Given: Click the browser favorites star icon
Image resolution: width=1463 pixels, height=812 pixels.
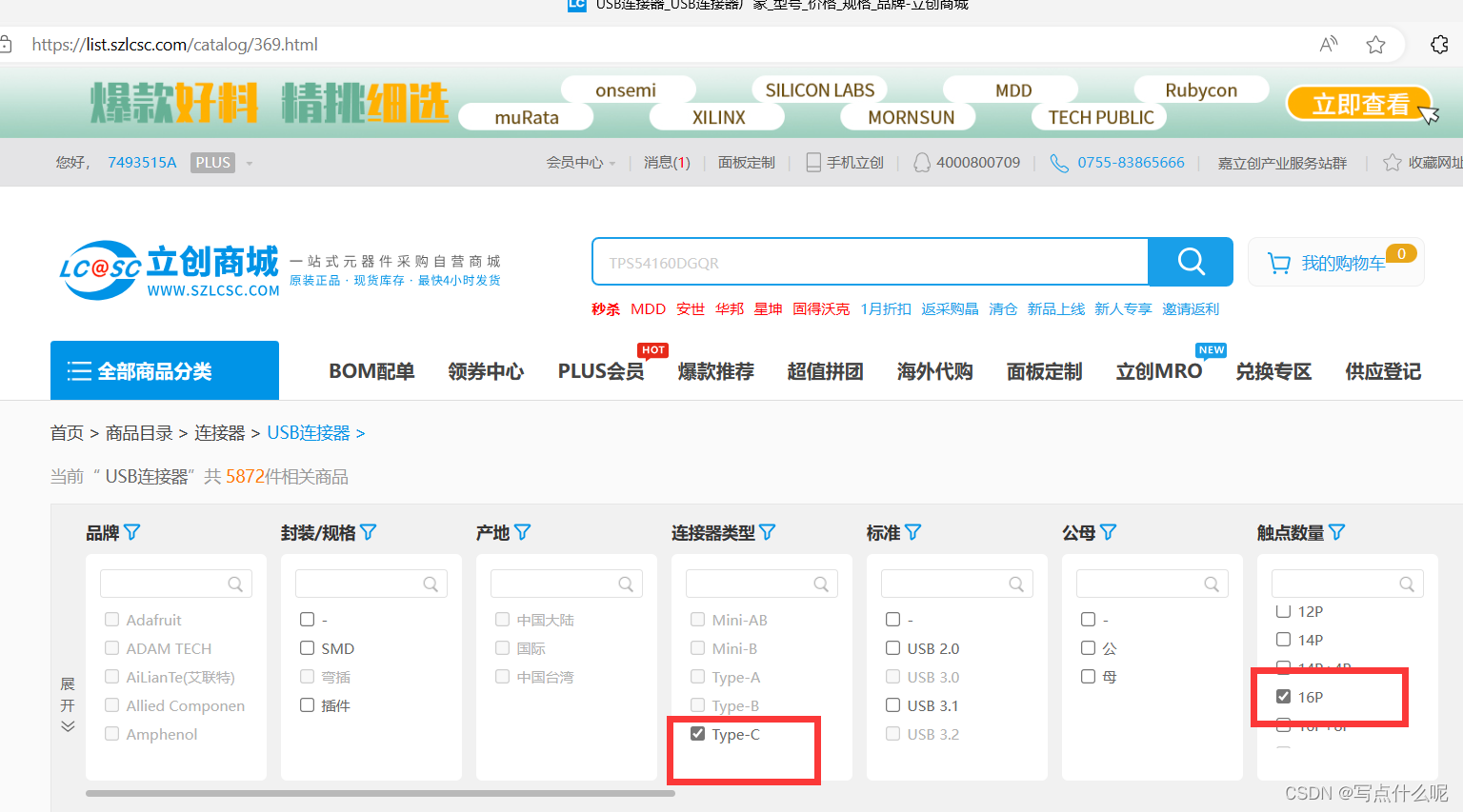Looking at the screenshot, I should 1375,45.
